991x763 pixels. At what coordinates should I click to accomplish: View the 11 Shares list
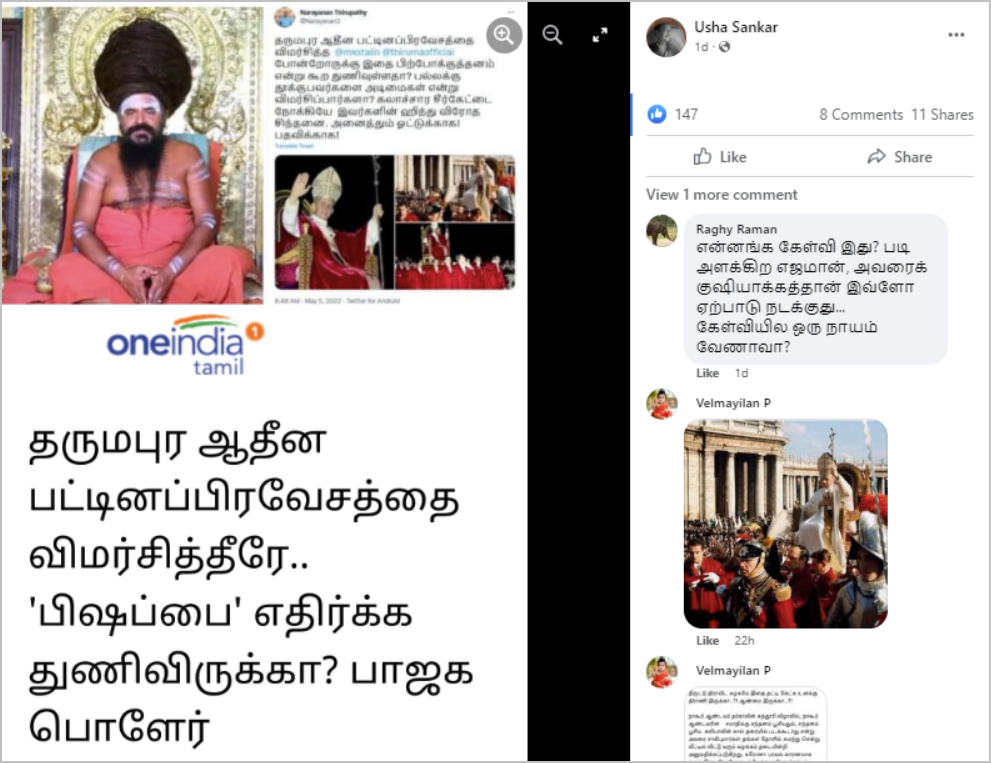(942, 114)
